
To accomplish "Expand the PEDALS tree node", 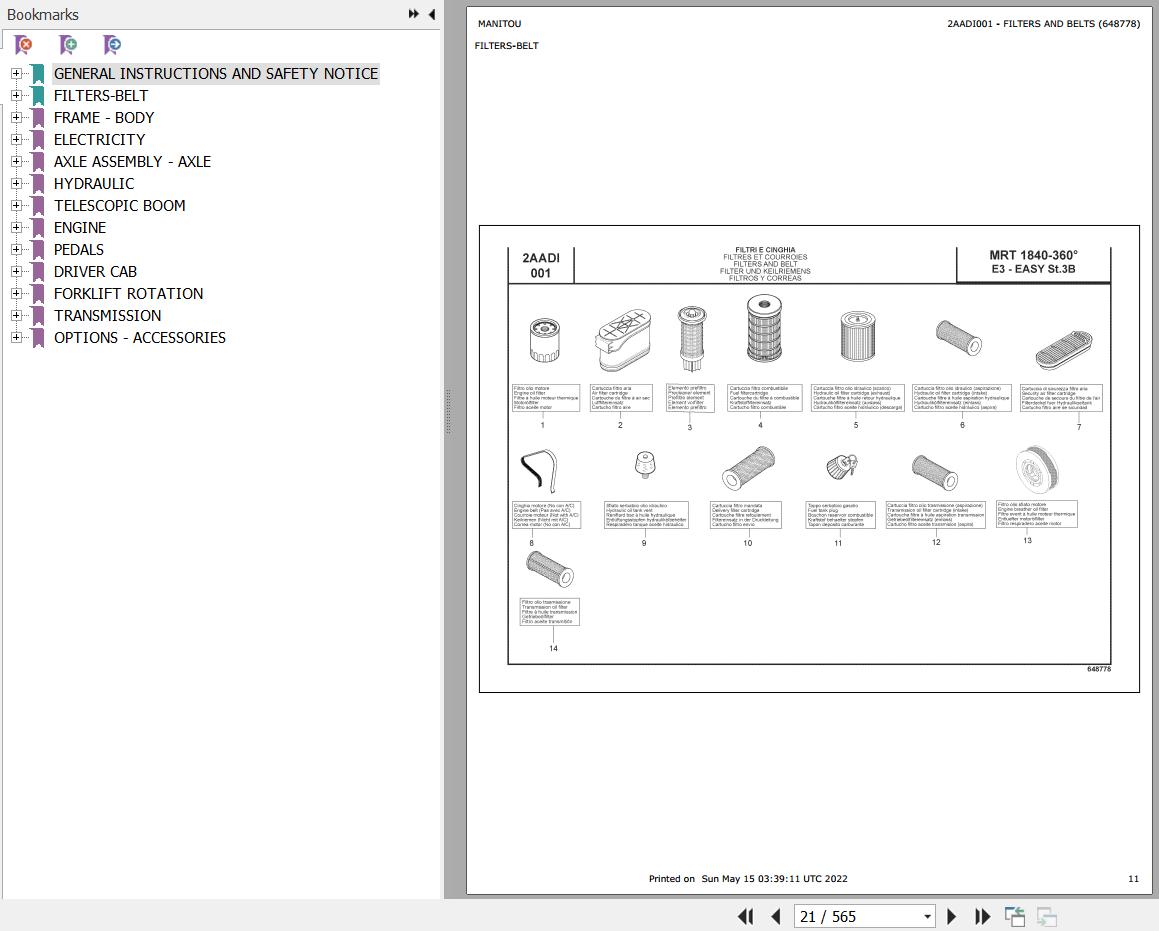I will (x=16, y=250).
